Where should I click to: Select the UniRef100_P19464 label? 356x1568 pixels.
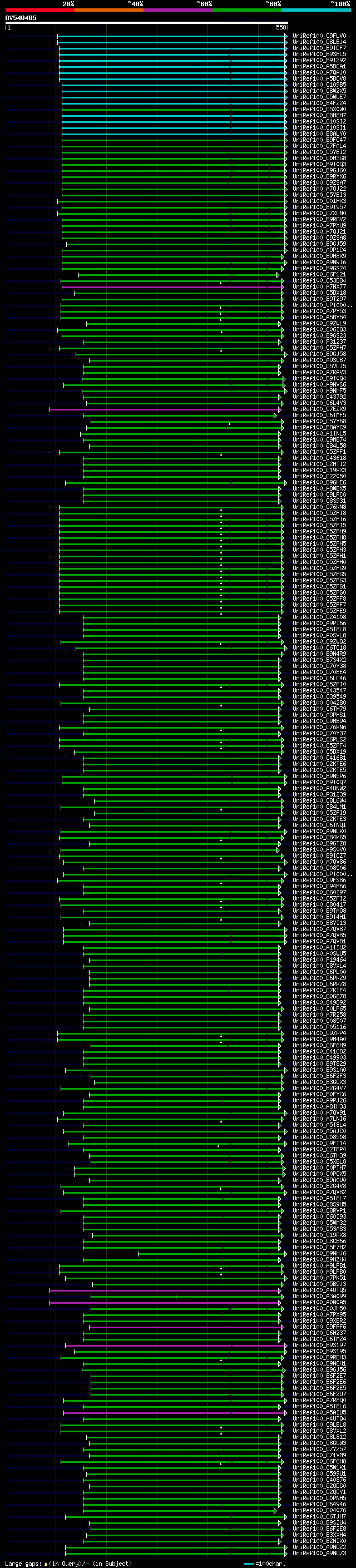319,960
